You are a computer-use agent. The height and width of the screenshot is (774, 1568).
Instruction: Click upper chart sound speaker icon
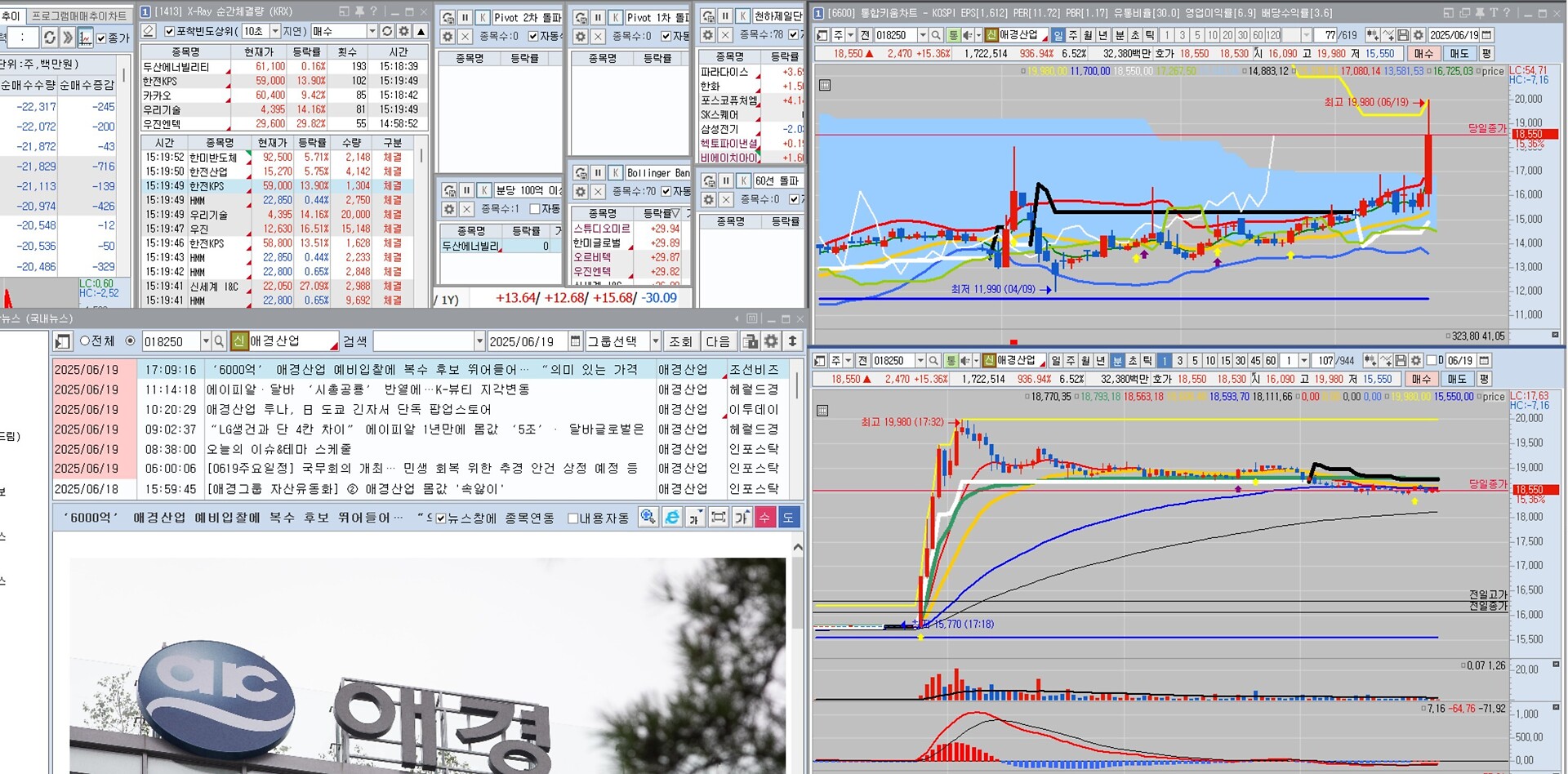[967, 35]
